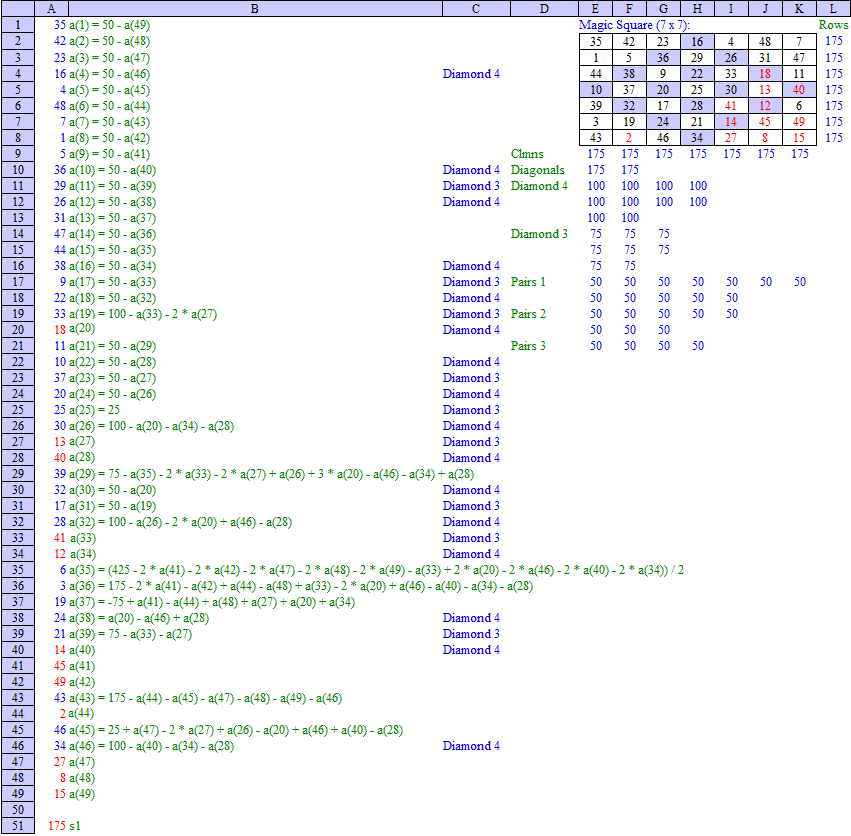Click the red value 40 beside a(28)
This screenshot has width=851, height=836.
(60, 458)
